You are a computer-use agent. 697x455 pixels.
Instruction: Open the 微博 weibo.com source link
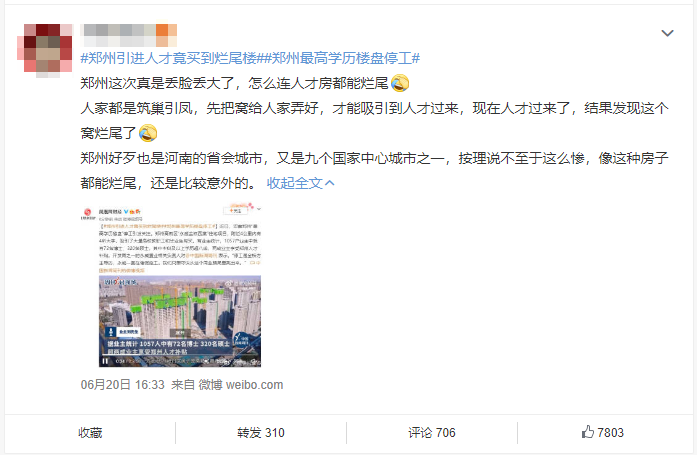click(240, 384)
